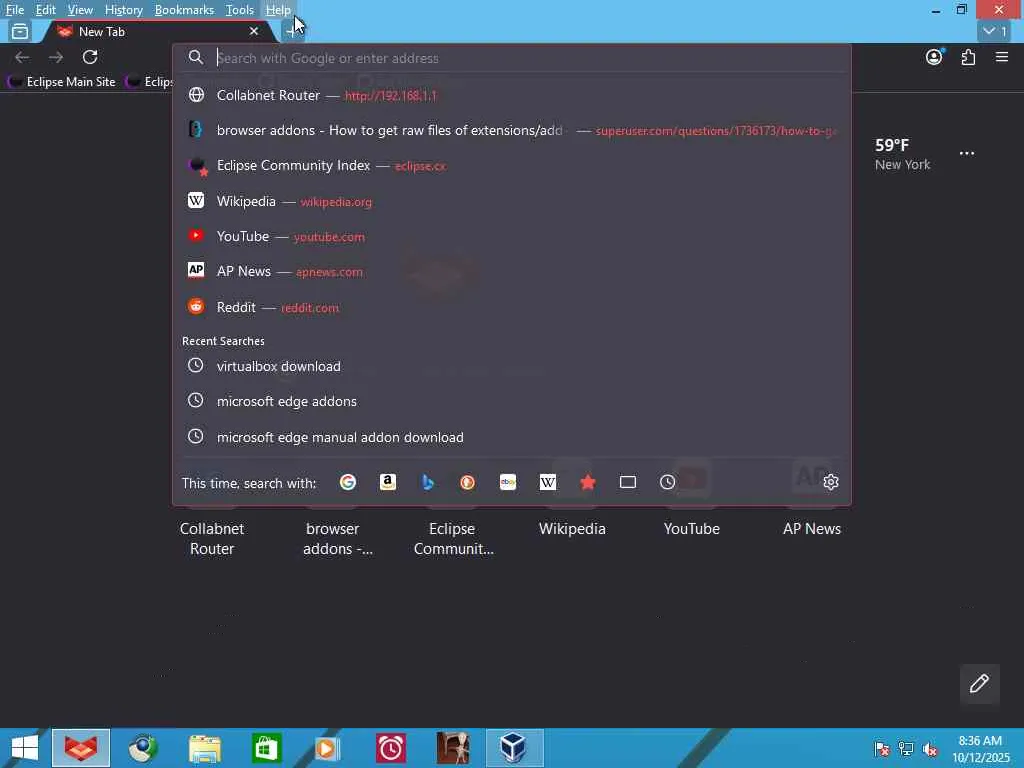
Task: Open the alarm clock app in taskbar
Action: point(391,748)
